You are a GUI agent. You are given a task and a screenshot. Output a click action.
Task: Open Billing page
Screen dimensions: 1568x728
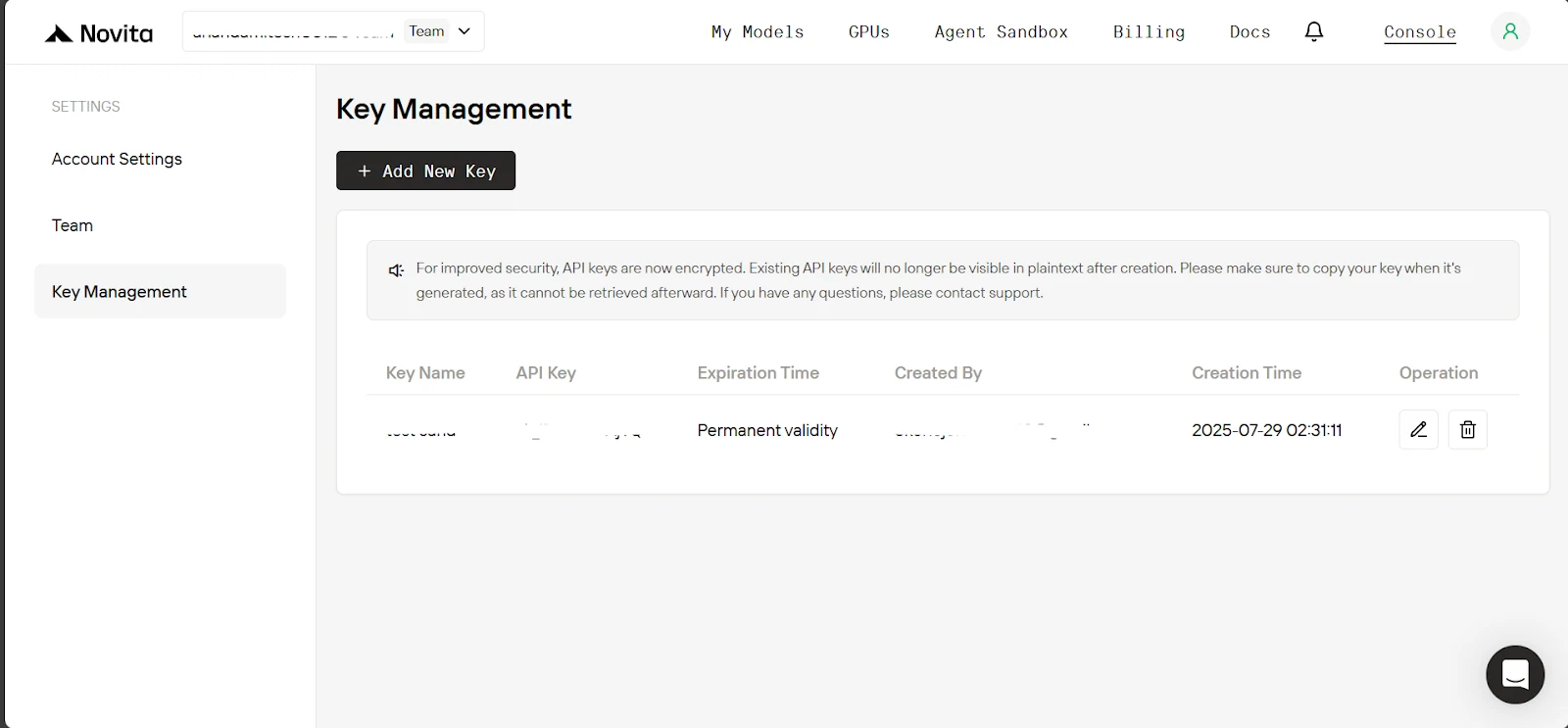pyautogui.click(x=1149, y=31)
